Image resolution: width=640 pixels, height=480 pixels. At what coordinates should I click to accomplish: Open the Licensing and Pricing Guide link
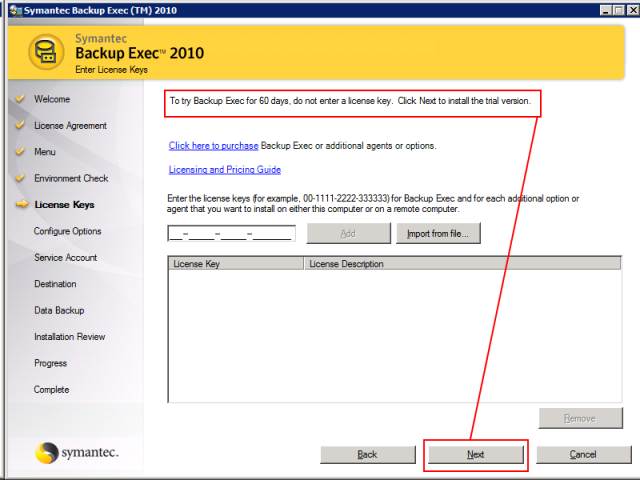[224, 170]
